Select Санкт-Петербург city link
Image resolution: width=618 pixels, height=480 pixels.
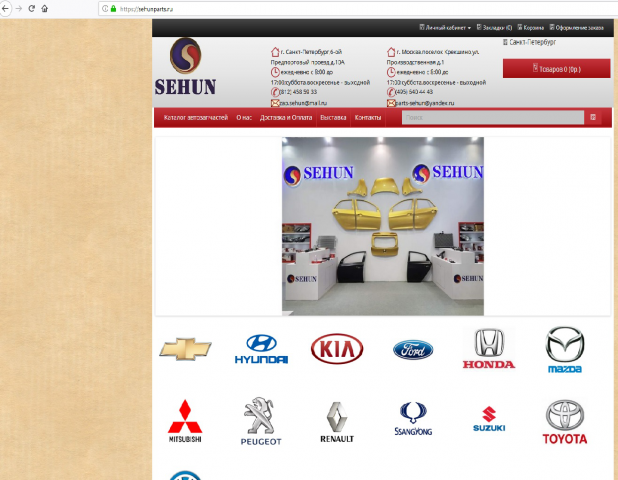(x=529, y=42)
